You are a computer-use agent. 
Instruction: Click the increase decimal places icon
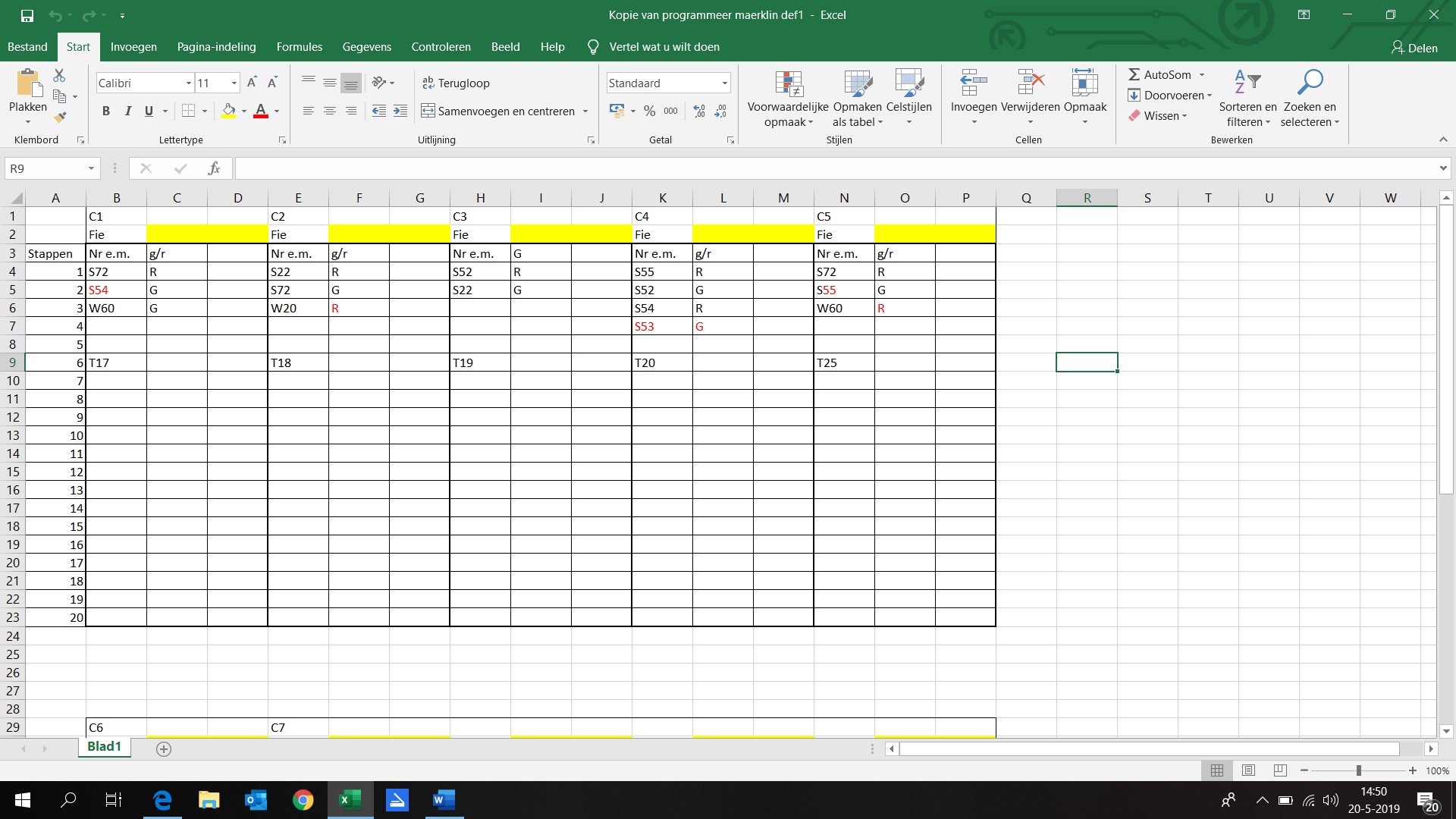[699, 111]
